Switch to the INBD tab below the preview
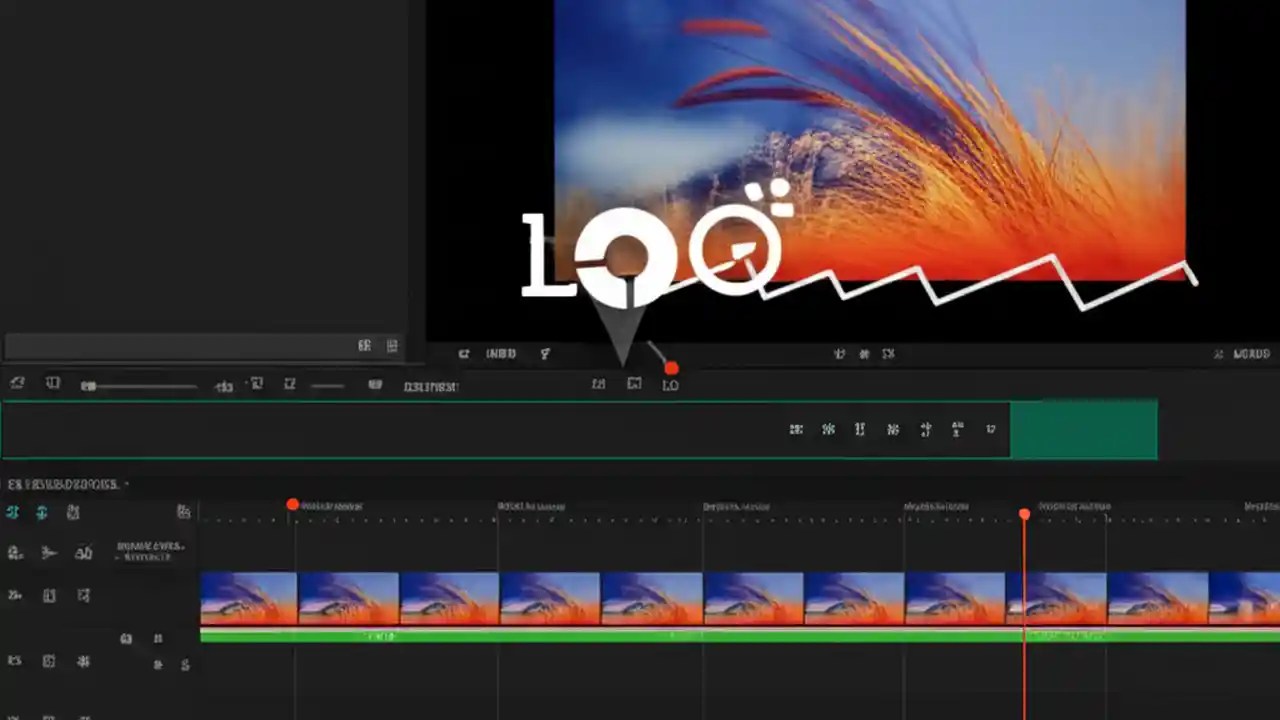Screen dimensions: 1280x720 [x=501, y=353]
